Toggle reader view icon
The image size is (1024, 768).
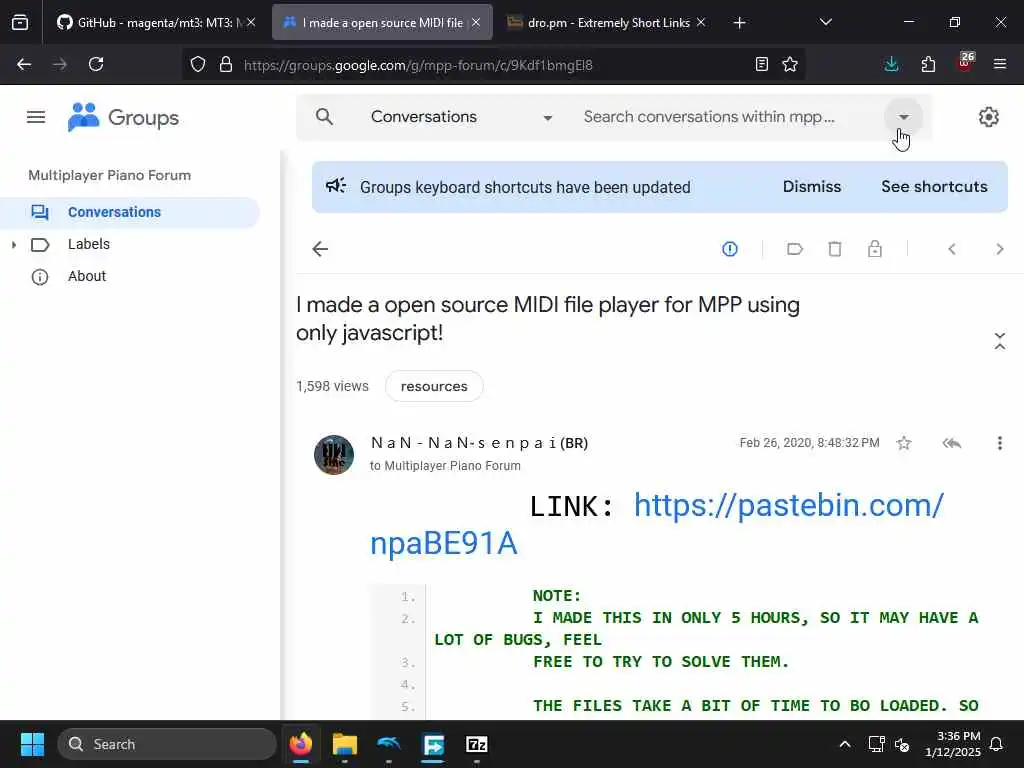click(761, 64)
